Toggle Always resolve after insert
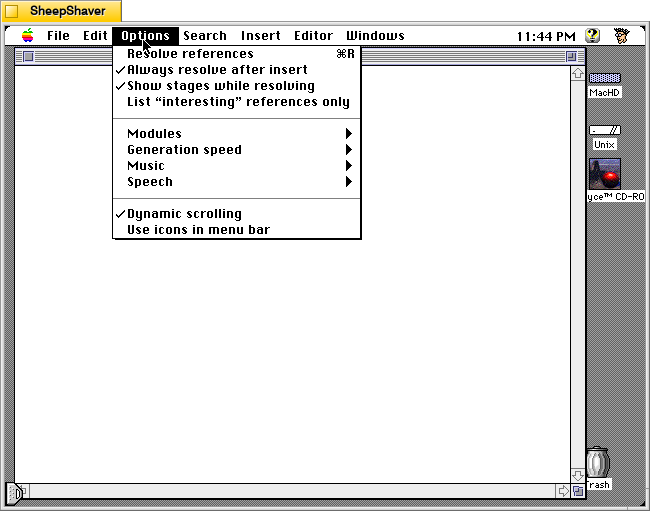 pos(237,70)
